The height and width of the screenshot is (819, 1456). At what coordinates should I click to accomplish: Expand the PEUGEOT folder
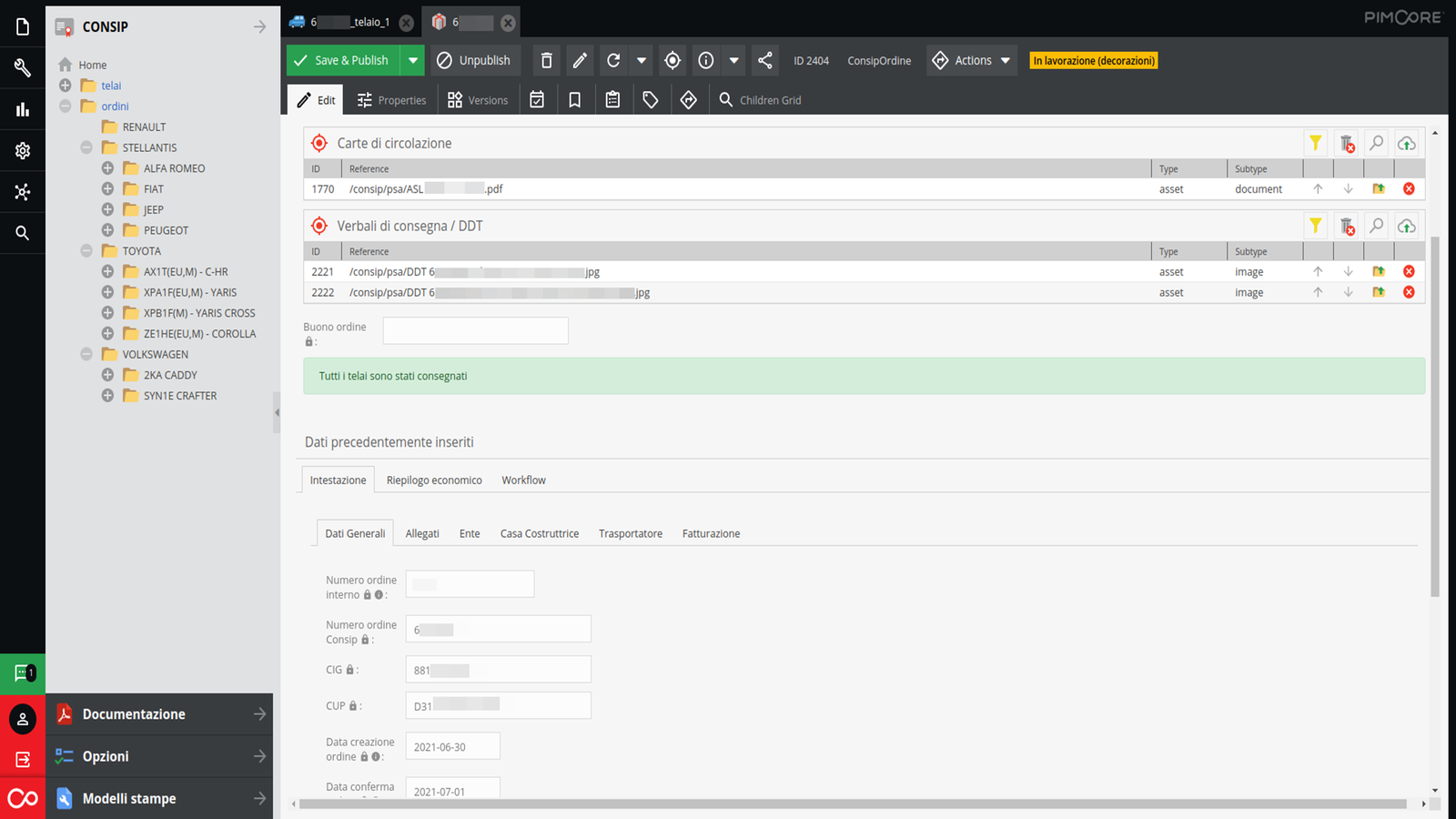click(107, 230)
